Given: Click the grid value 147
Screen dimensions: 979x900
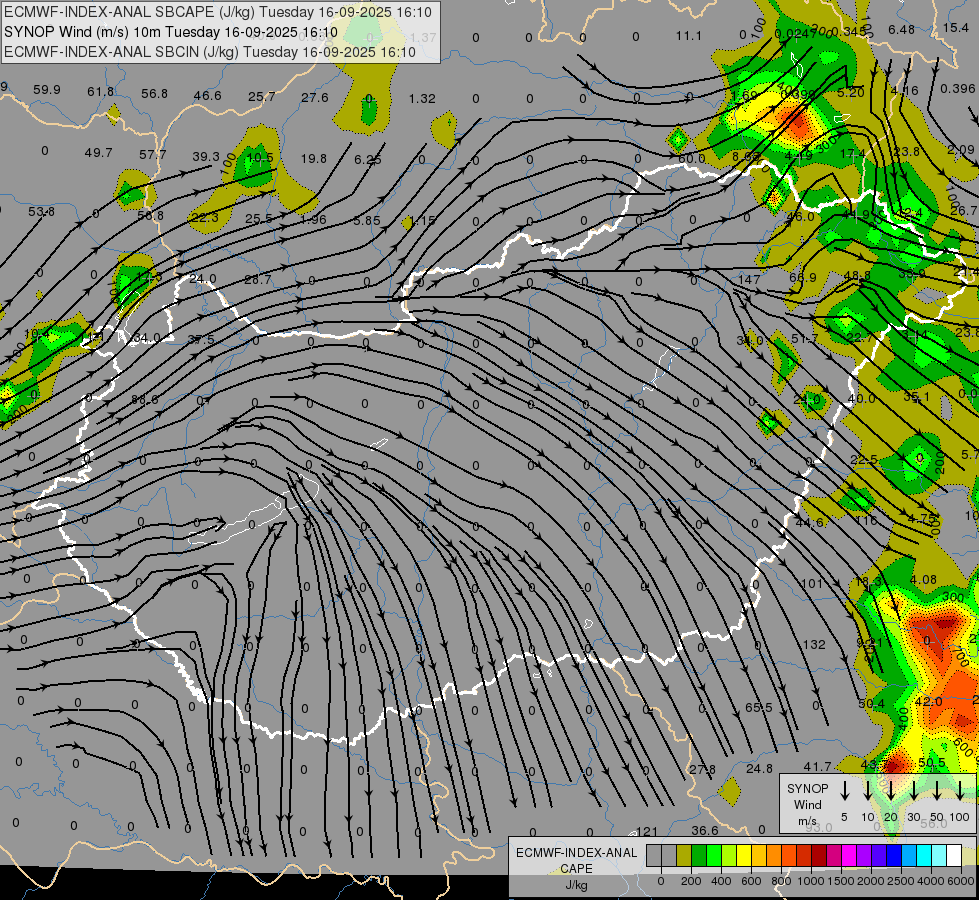Looking at the screenshot, I should point(749,279).
